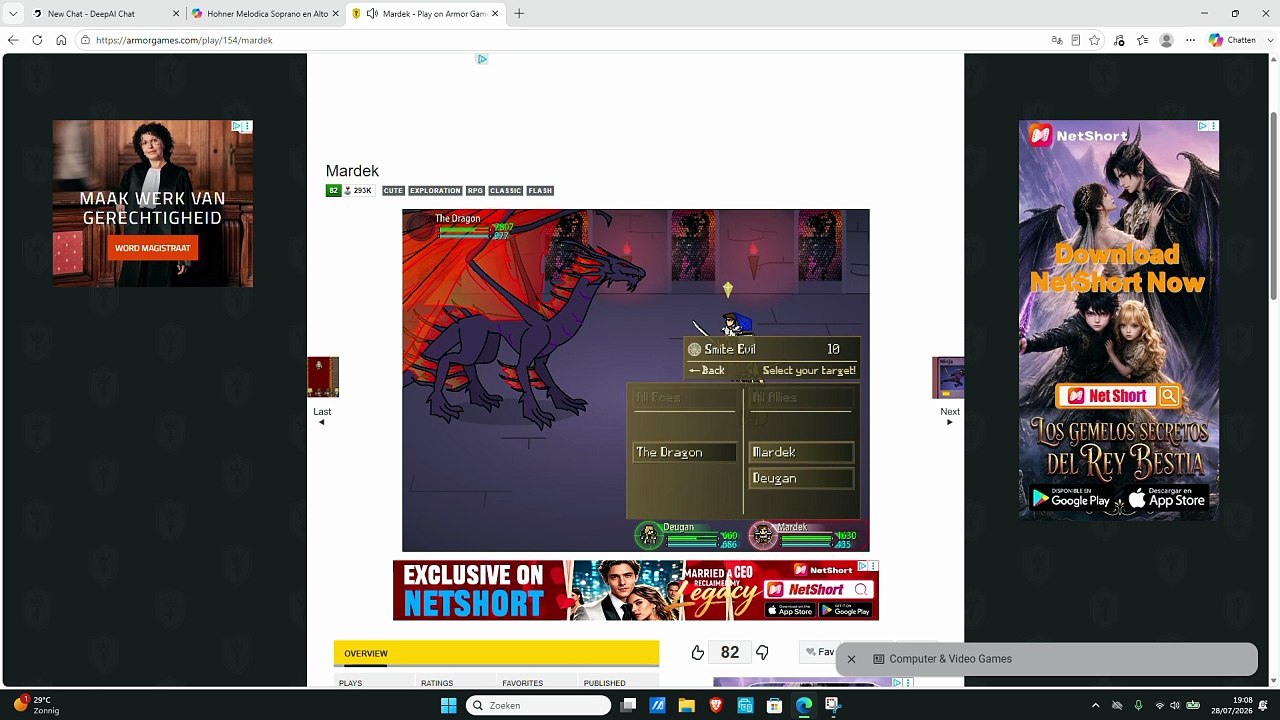
Task: Open the Last game thumbnail
Action: 323,377
